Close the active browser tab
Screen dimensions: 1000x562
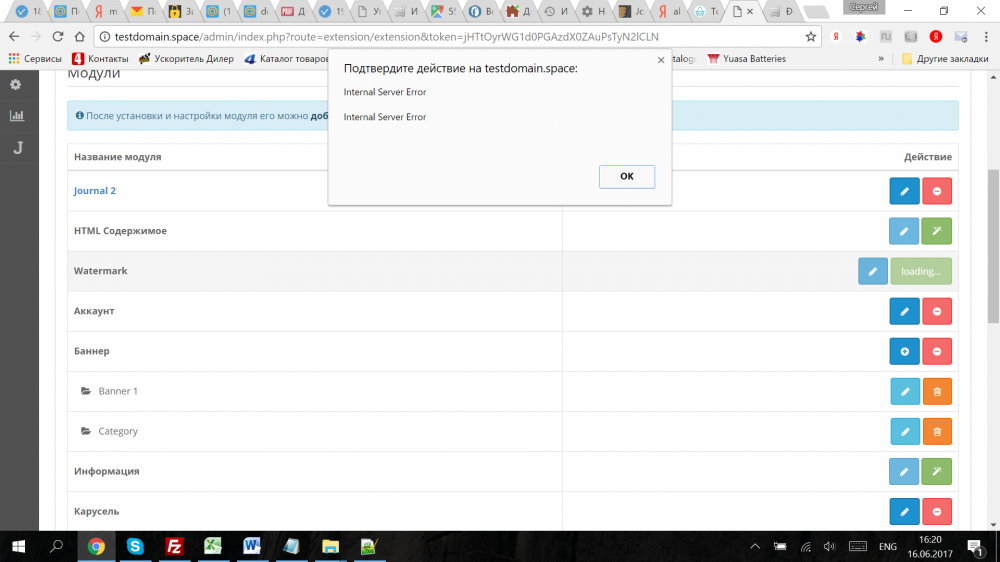click(x=750, y=11)
